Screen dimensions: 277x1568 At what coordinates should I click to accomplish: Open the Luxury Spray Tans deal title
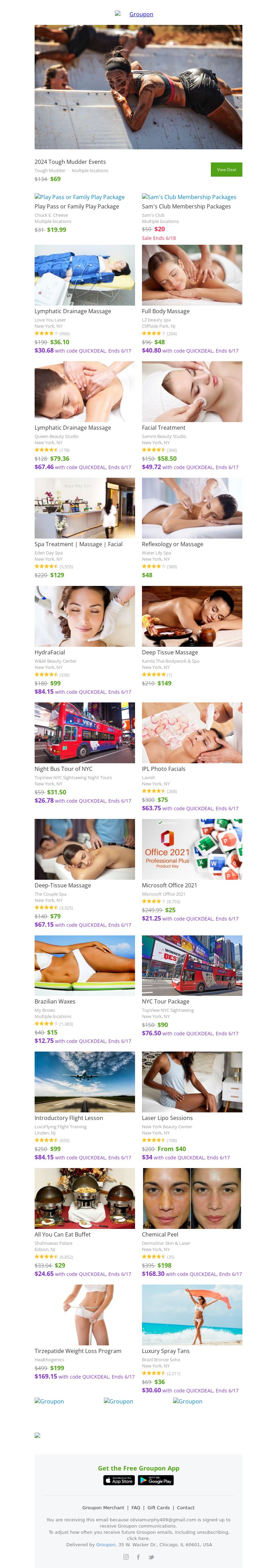pyautogui.click(x=166, y=1351)
